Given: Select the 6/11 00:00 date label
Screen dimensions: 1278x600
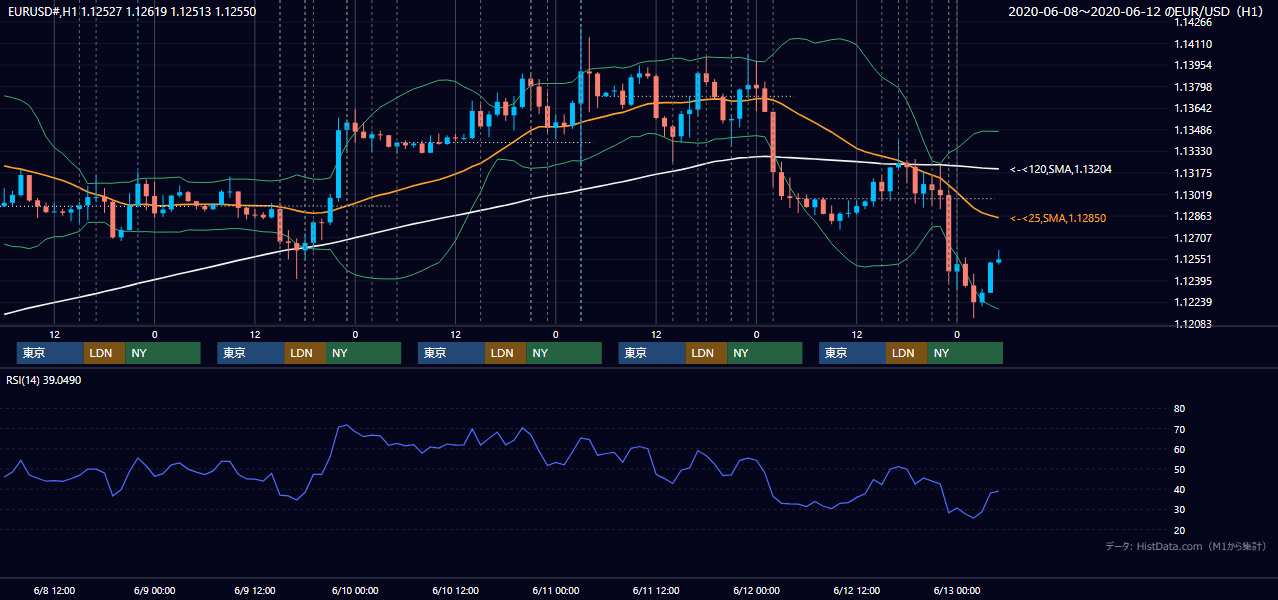Looking at the screenshot, I should 555,590.
